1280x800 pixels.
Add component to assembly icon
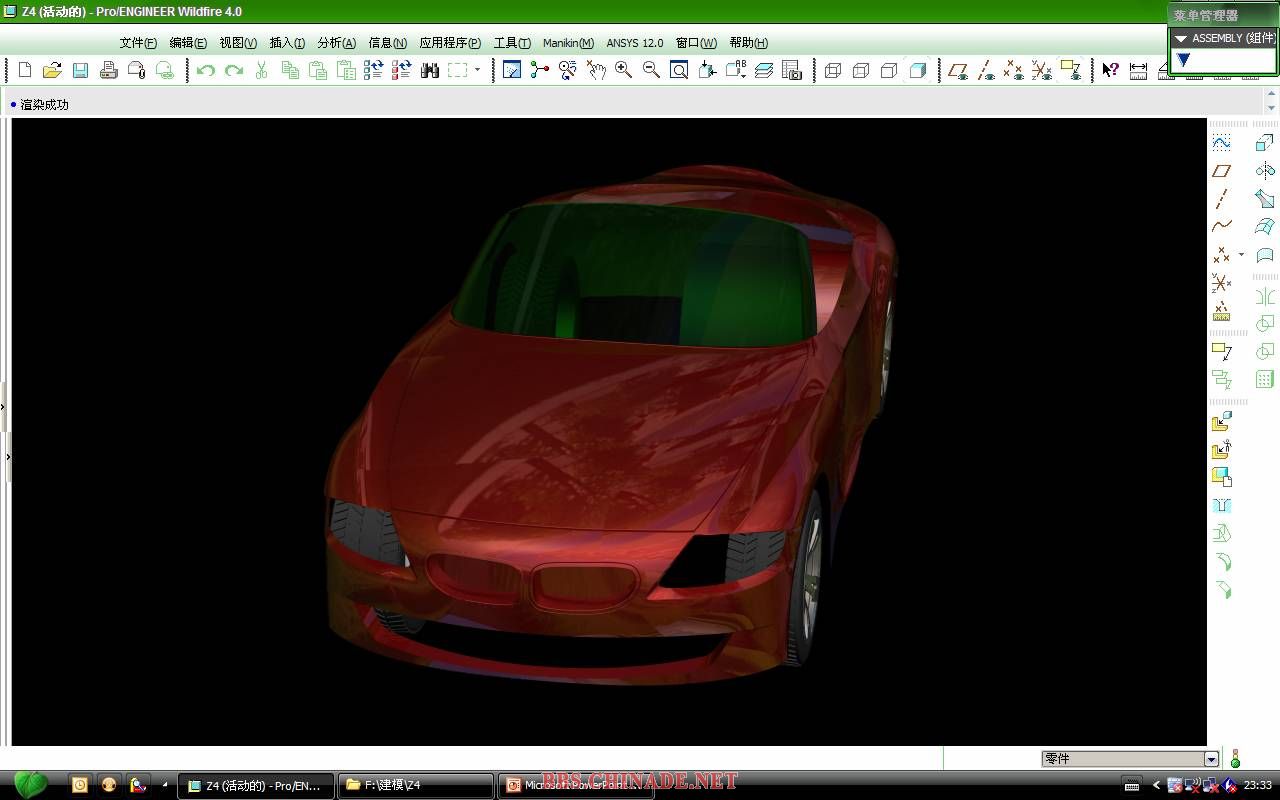[x=1221, y=422]
